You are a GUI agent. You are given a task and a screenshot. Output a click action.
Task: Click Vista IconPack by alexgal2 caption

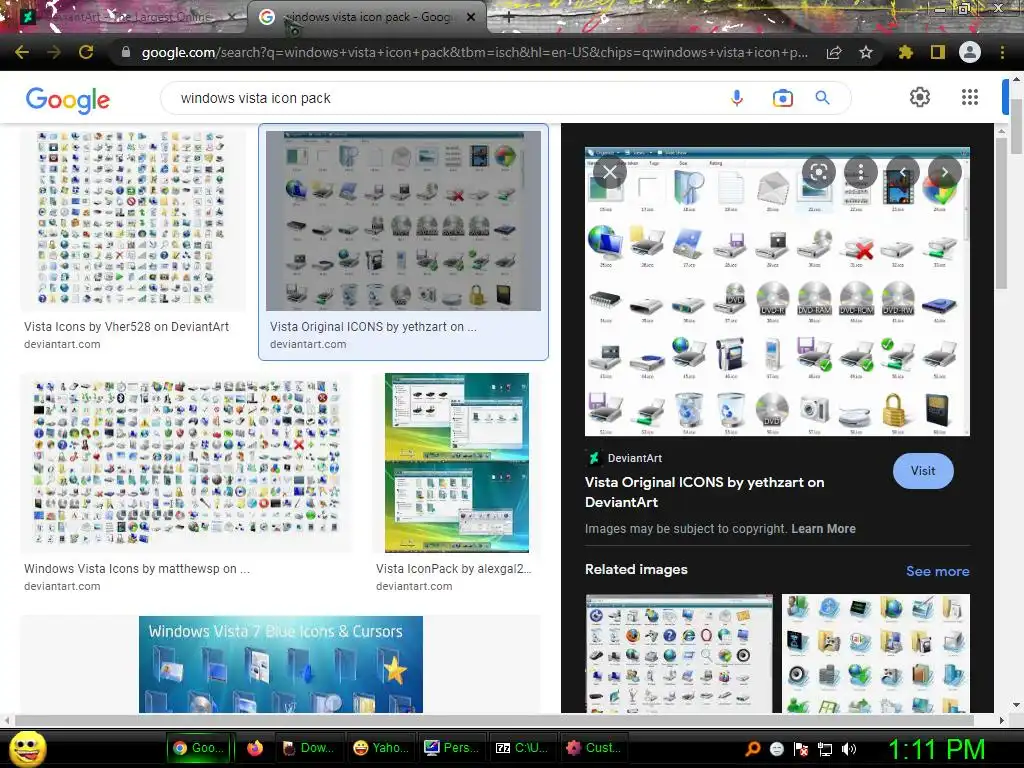(454, 569)
